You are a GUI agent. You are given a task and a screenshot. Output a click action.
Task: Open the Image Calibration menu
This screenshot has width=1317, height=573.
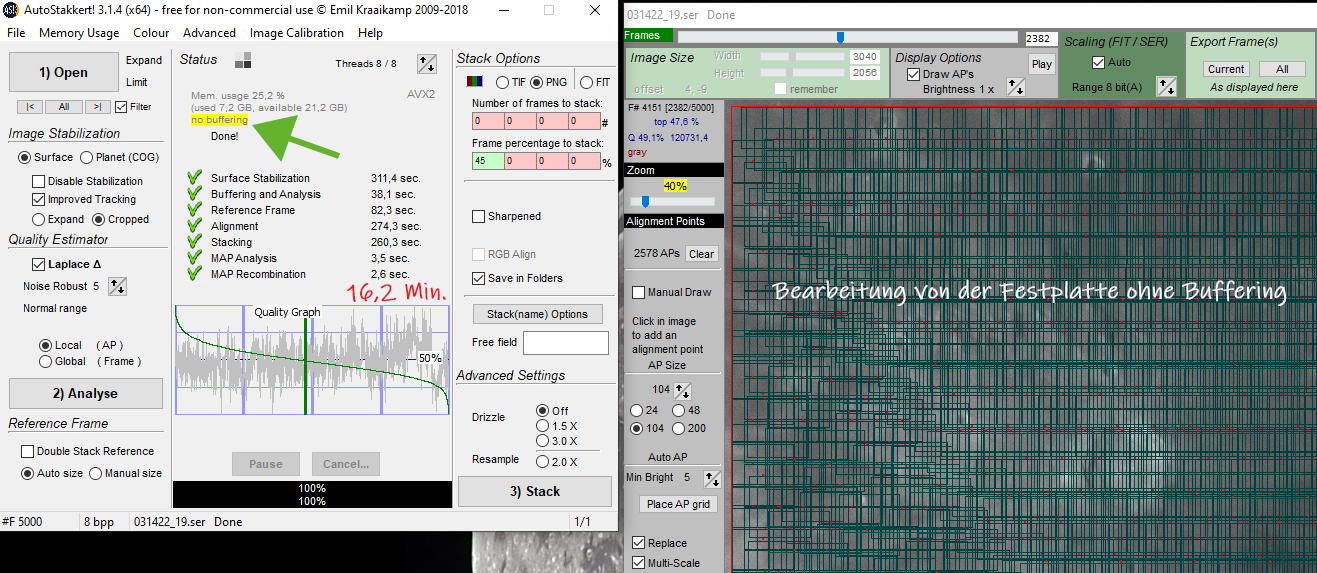[297, 33]
